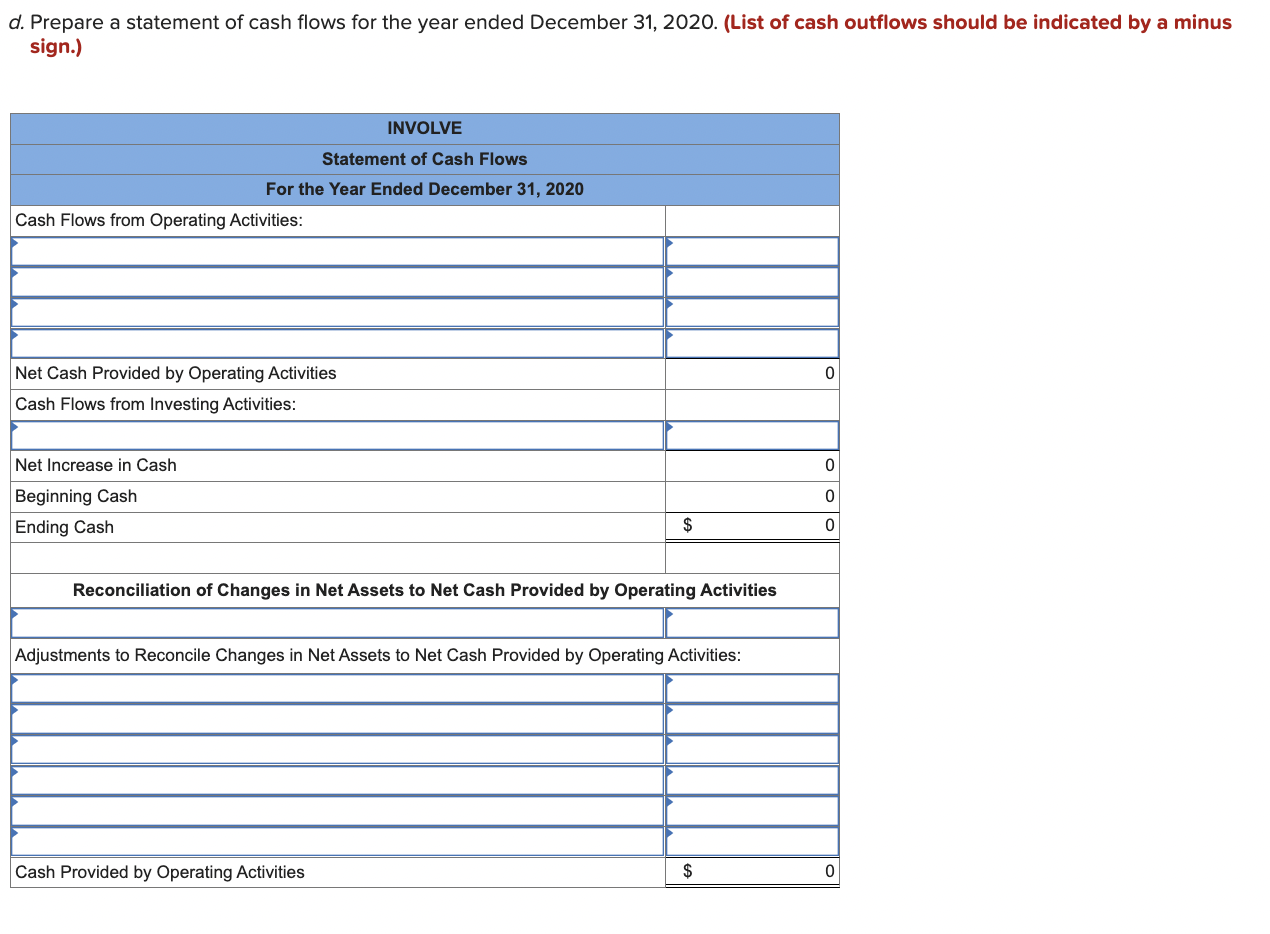This screenshot has height=934, width=1270.
Task: Open the last adjustments description dropdown
Action: [336, 841]
